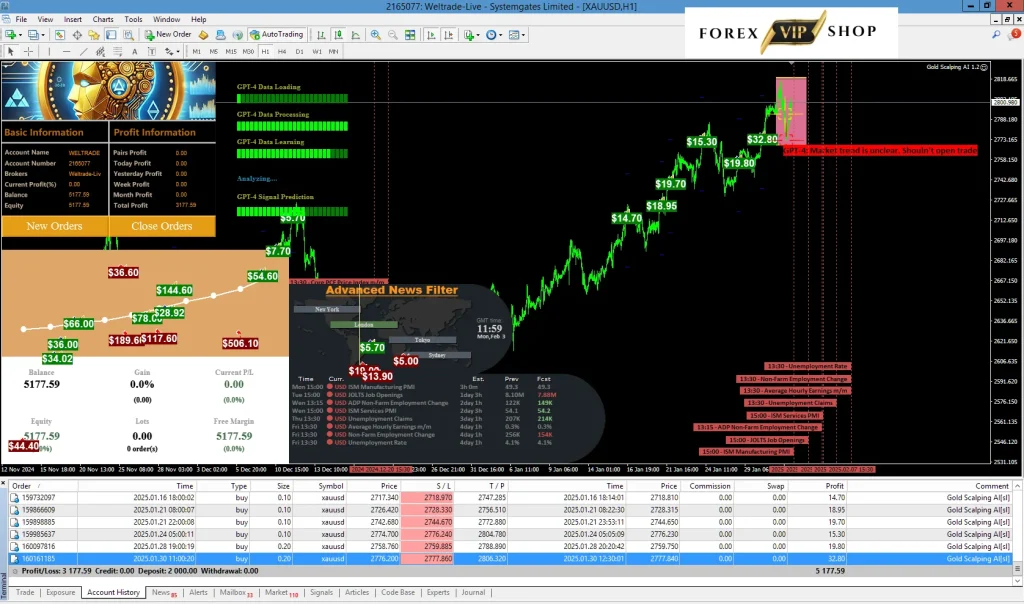Toggle the AutoTrading button
The height and width of the screenshot is (604, 1024).
click(277, 35)
